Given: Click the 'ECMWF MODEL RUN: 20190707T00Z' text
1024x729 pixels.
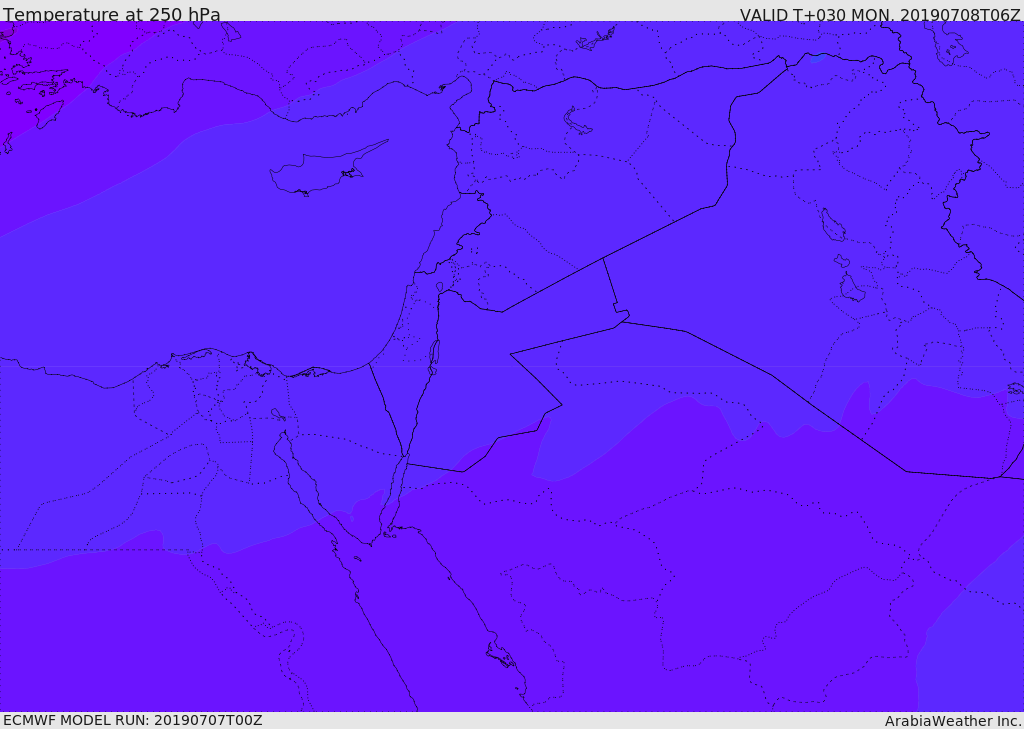Looking at the screenshot, I should 133,721.
